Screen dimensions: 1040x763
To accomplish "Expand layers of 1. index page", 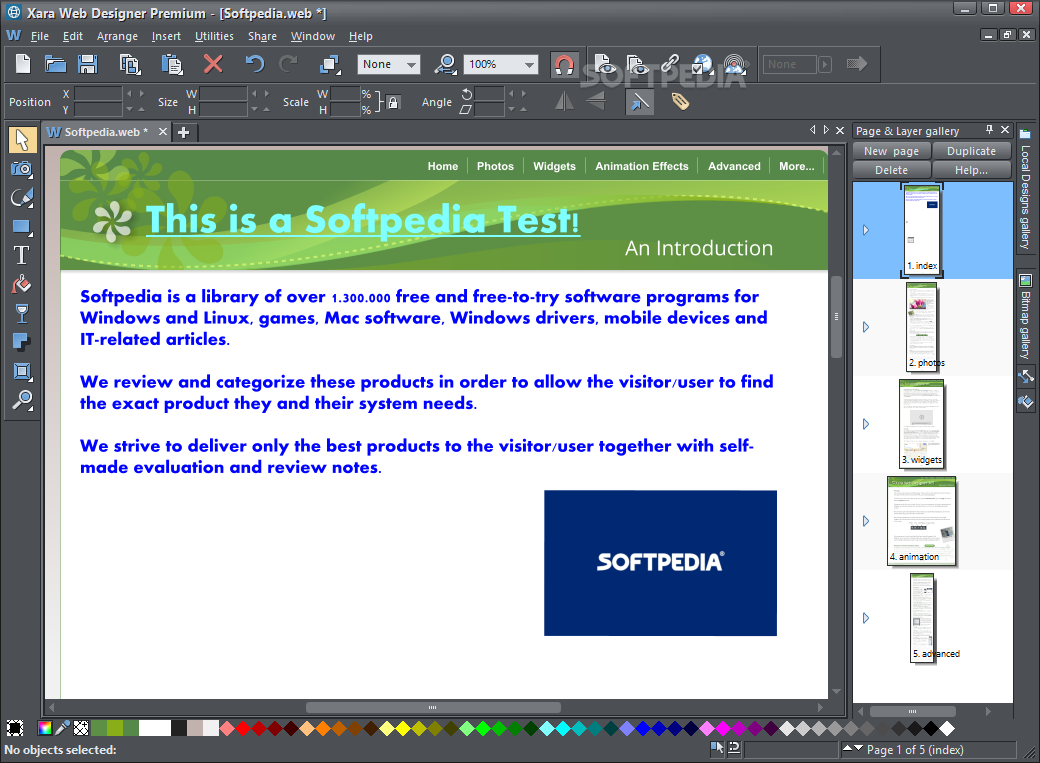I will [x=866, y=230].
